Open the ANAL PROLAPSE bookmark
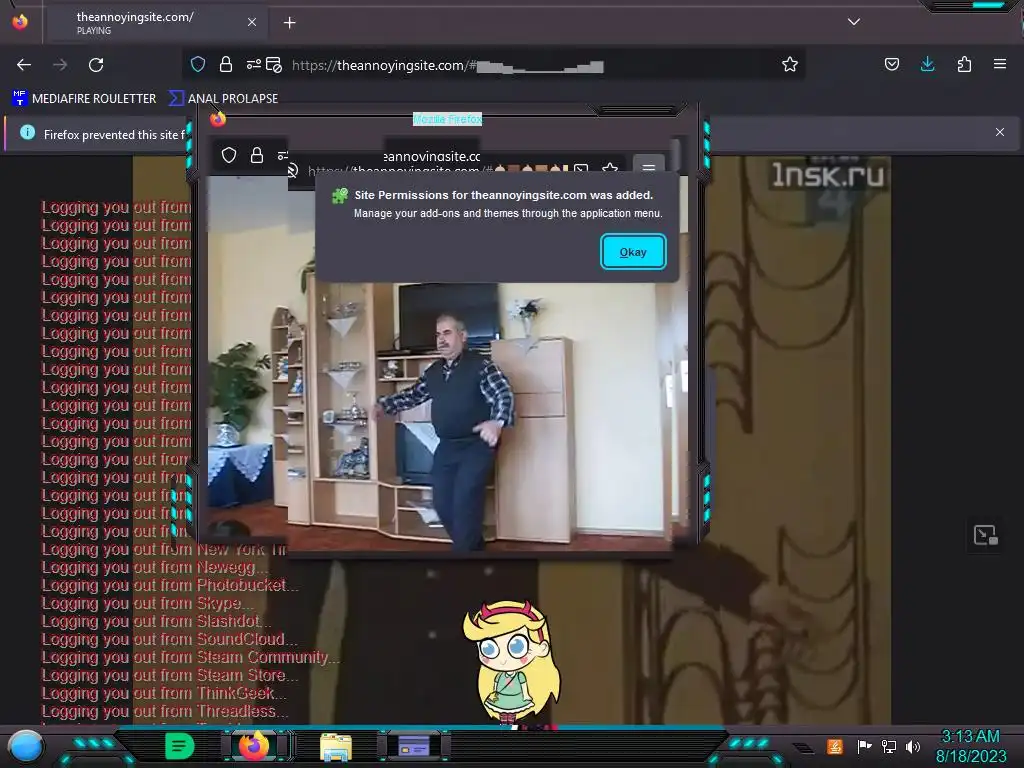The height and width of the screenshot is (768, 1024). 223,99
